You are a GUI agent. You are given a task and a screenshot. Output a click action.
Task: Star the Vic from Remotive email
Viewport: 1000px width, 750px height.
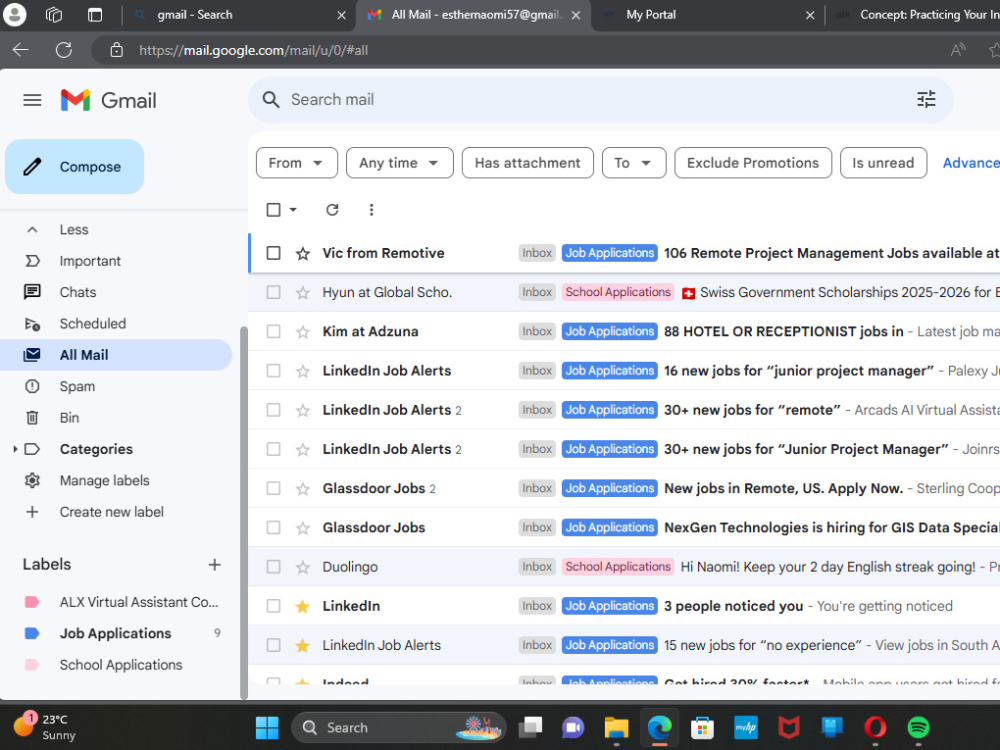pyautogui.click(x=303, y=254)
